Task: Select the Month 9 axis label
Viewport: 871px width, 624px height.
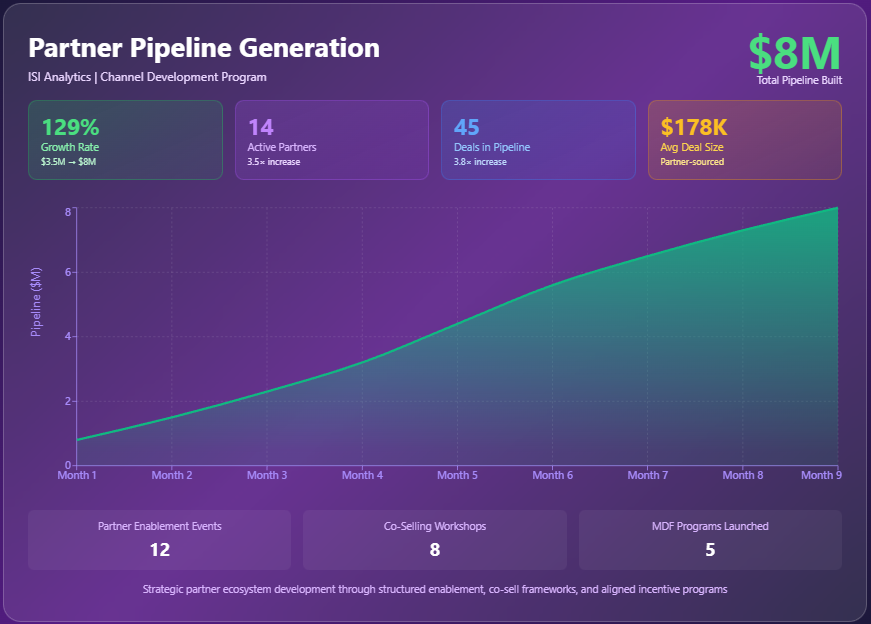Action: pos(820,475)
